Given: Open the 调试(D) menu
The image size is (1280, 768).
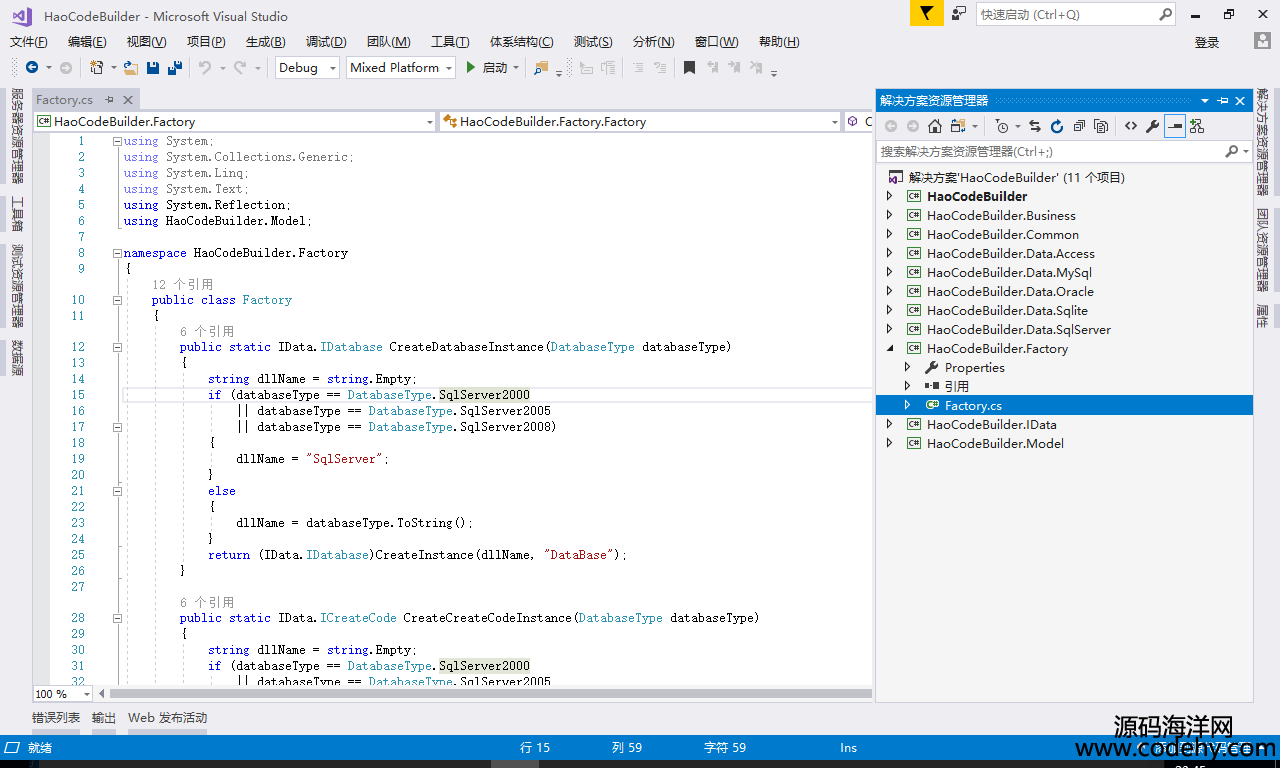Looking at the screenshot, I should (325, 42).
